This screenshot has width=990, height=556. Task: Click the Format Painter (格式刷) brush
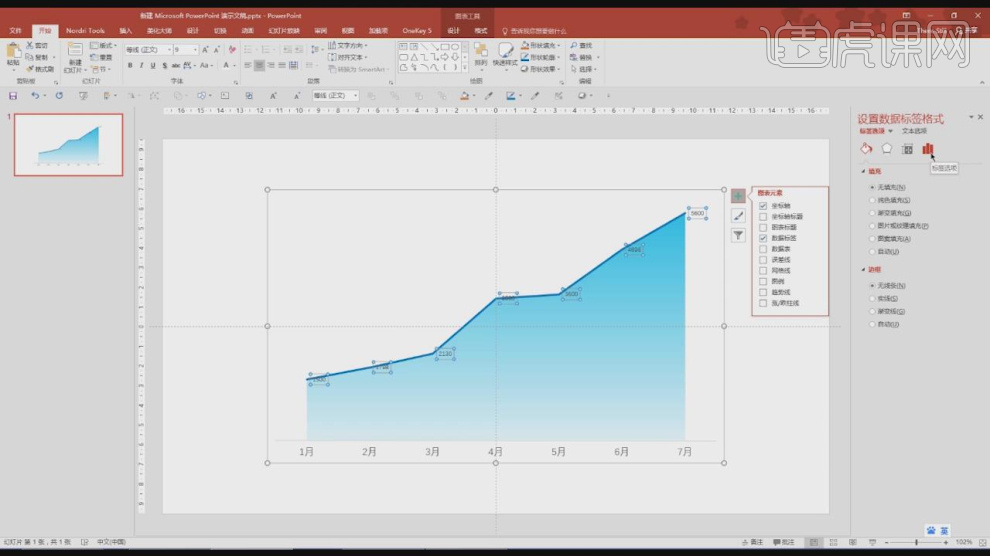click(x=30, y=69)
